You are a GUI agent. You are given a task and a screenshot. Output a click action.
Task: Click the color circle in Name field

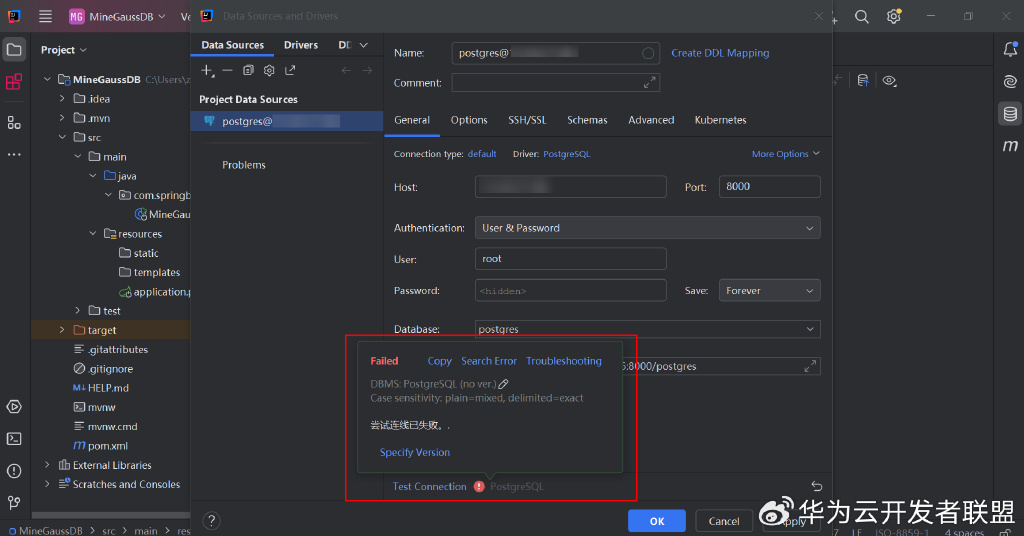click(x=648, y=54)
